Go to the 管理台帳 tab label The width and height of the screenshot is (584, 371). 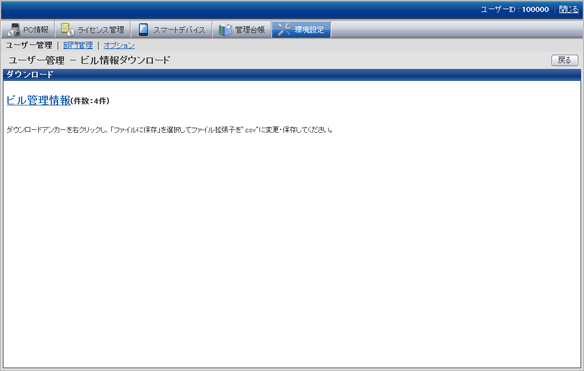pyautogui.click(x=250, y=30)
